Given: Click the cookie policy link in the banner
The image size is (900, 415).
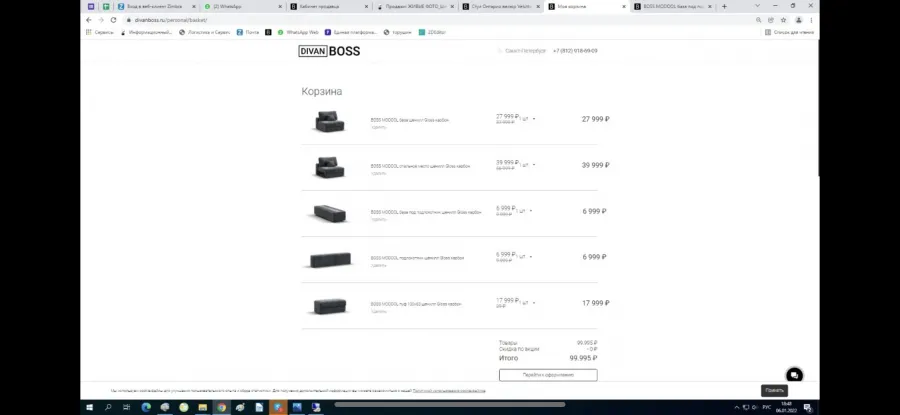Looking at the screenshot, I should pos(449,391).
